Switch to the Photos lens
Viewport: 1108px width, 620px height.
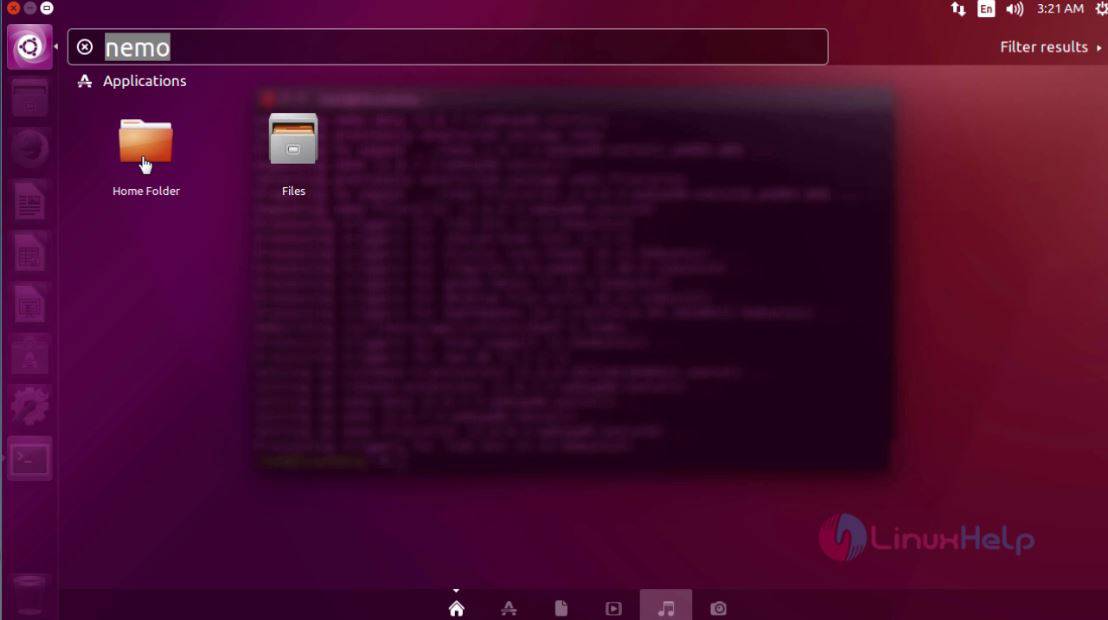718,608
